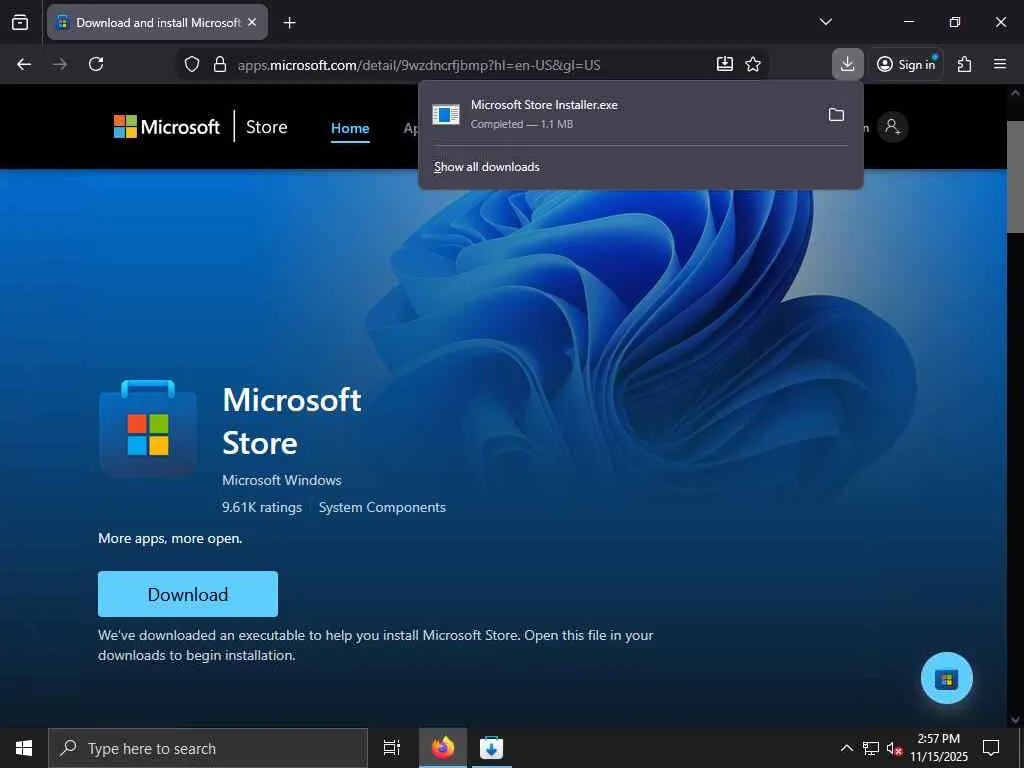
Task: Click the floating Store launcher button
Action: pos(946,678)
